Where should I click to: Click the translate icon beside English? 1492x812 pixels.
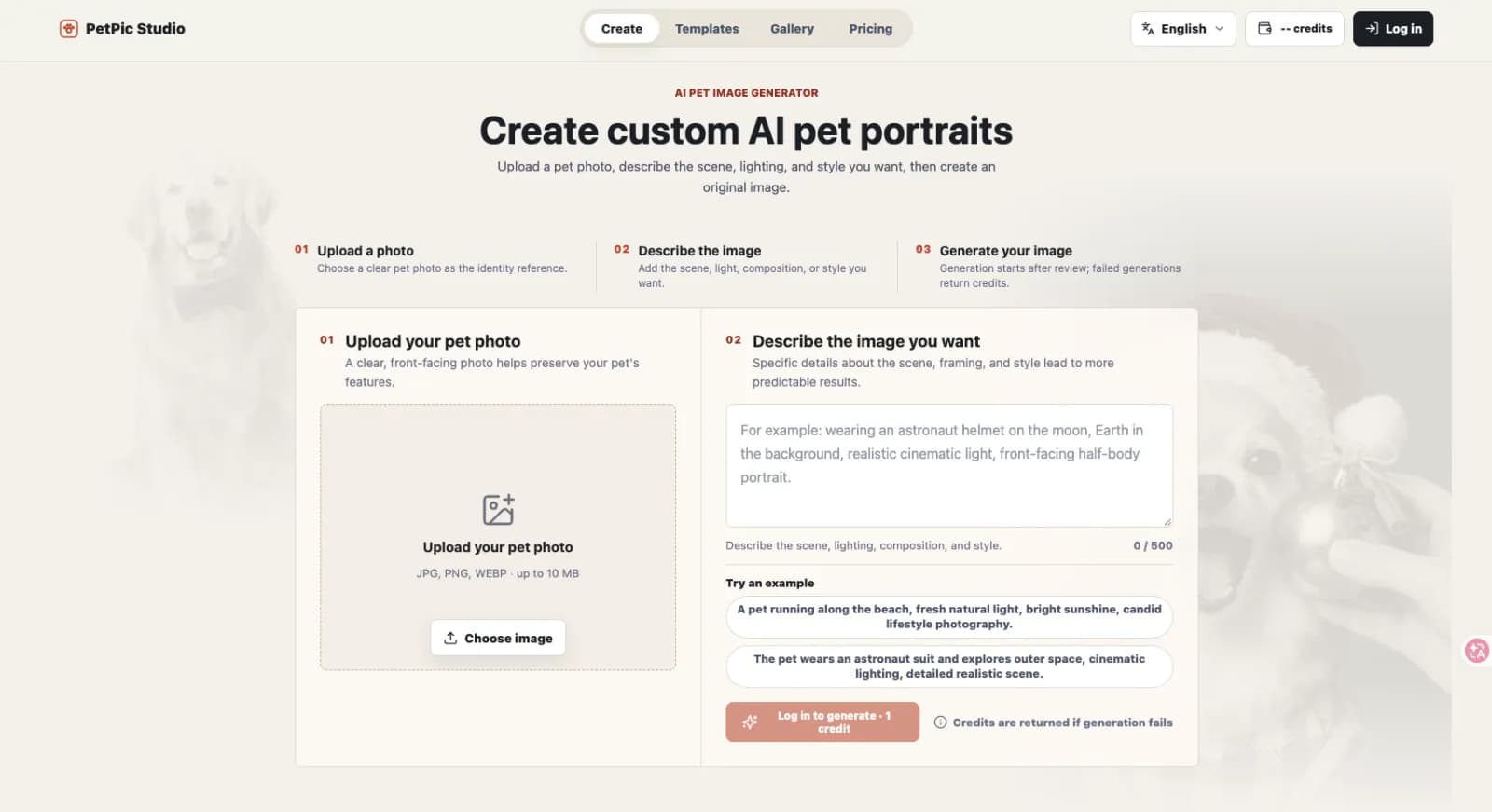click(x=1148, y=29)
